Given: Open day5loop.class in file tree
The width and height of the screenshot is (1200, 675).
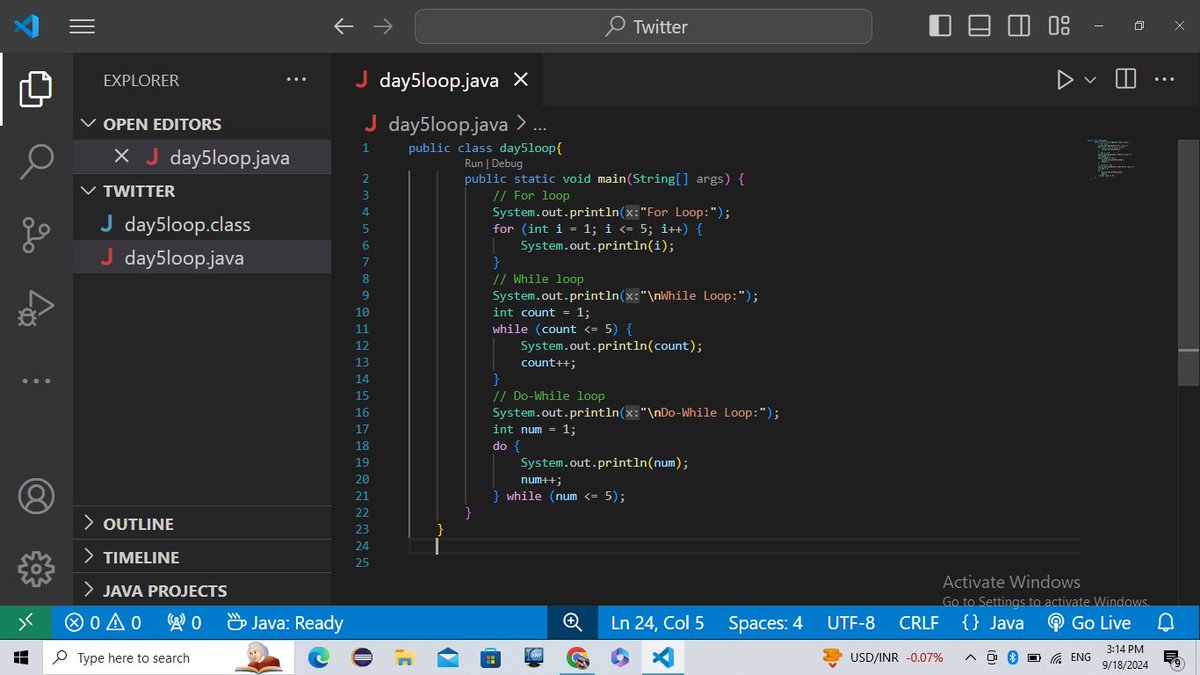Looking at the screenshot, I should click(204, 225).
